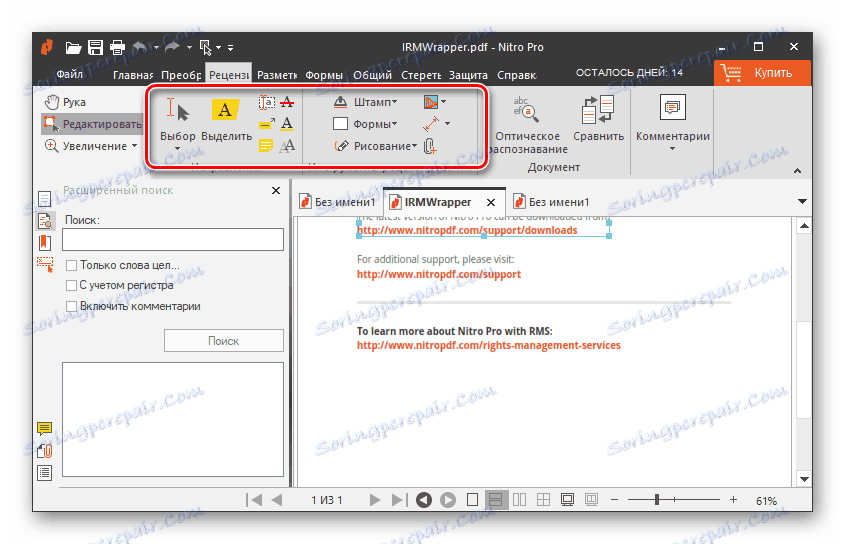The height and width of the screenshot is (544, 845).
Task: Click the Купить buy button
Action: (x=763, y=73)
